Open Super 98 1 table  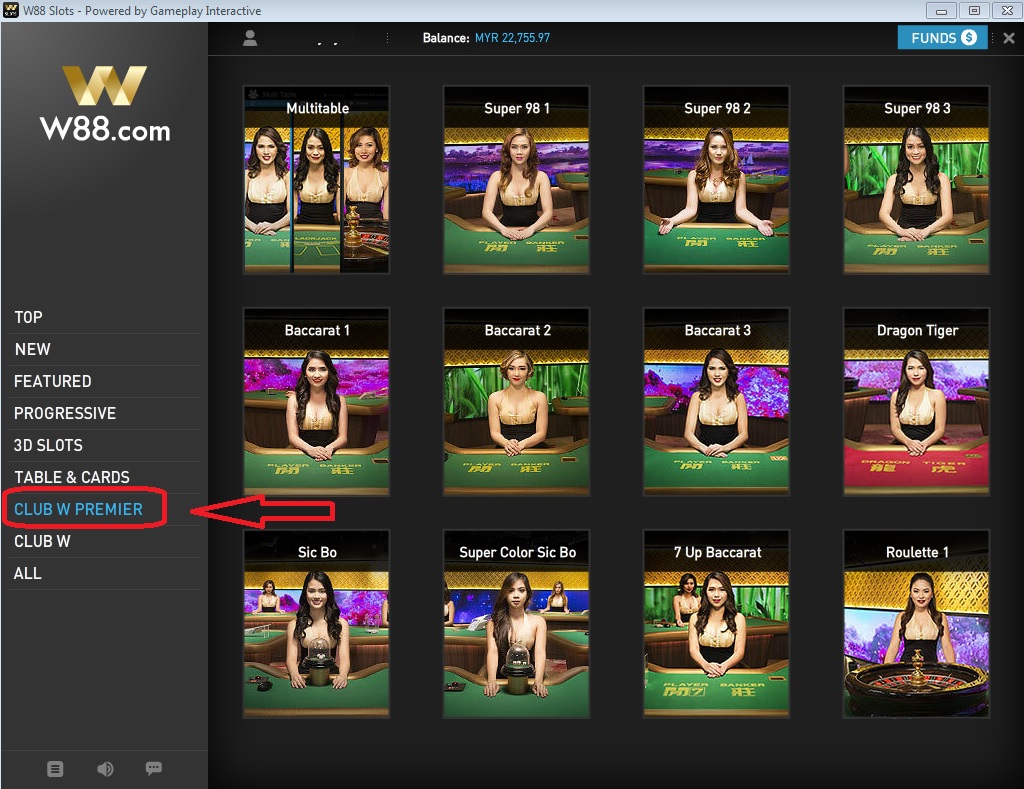point(517,180)
